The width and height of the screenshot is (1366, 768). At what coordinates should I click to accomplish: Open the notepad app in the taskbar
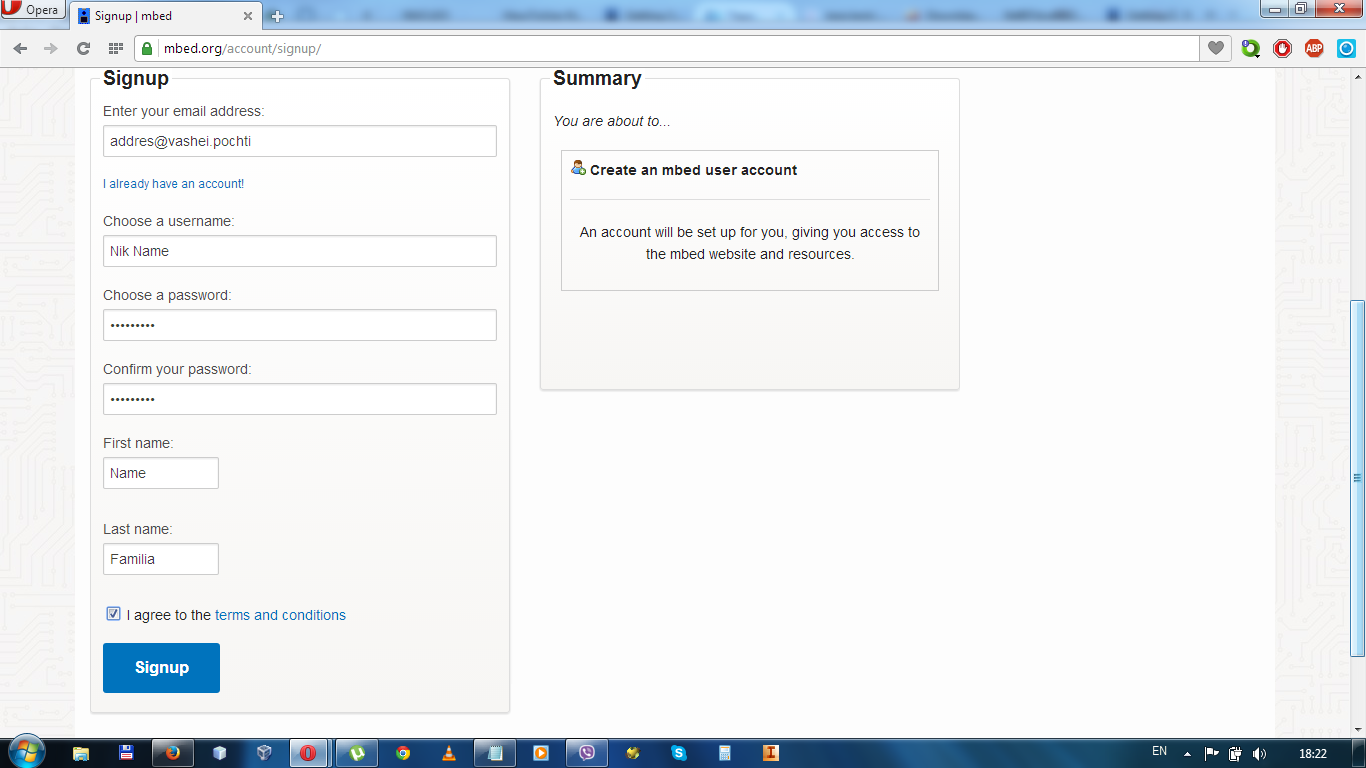pos(495,753)
